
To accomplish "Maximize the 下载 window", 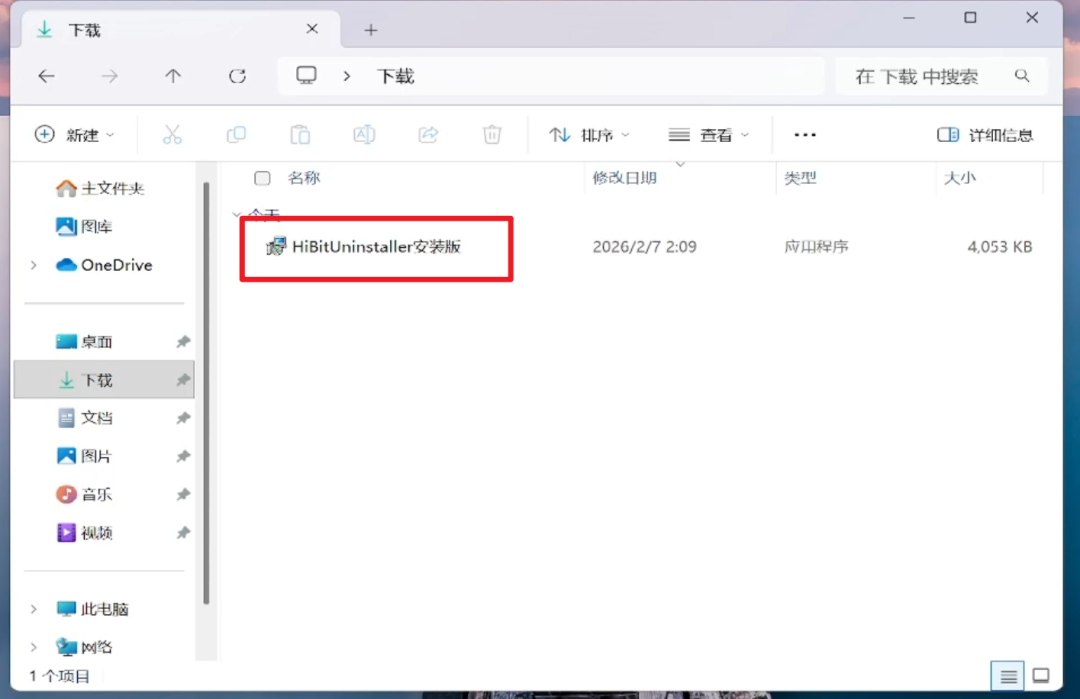I will coord(970,18).
